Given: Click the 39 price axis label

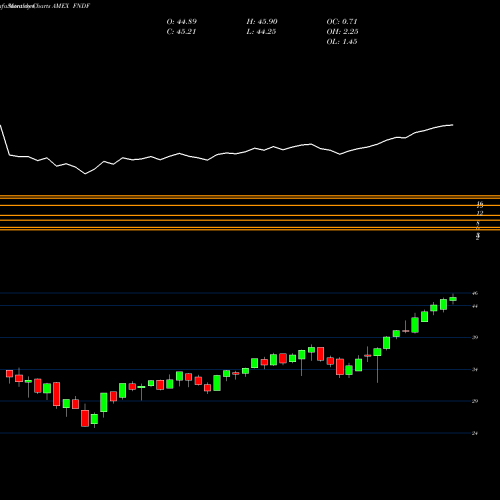Looking at the screenshot, I should tap(475, 337).
